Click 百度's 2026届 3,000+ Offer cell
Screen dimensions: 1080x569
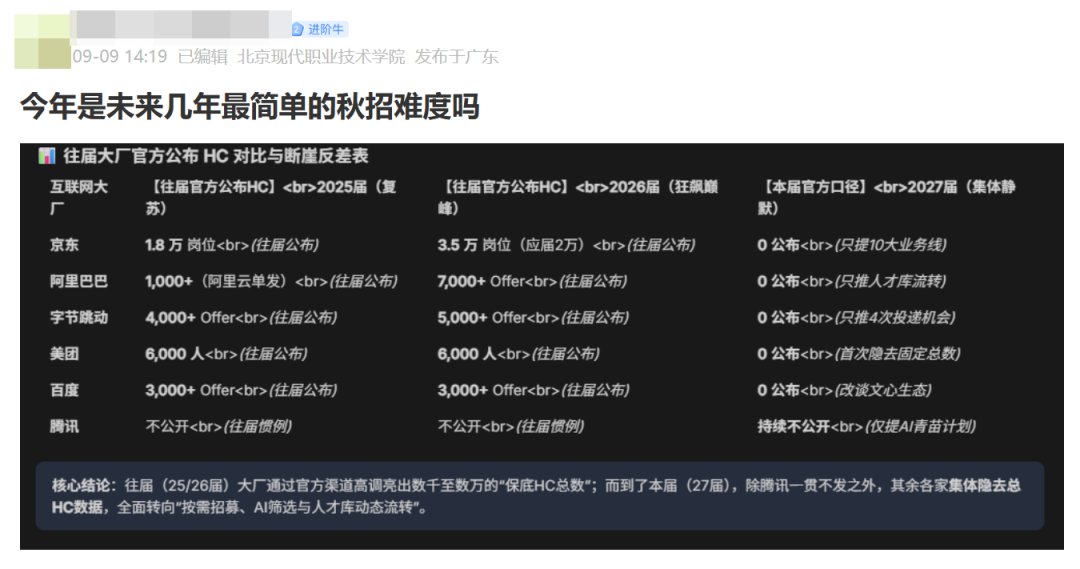pos(533,391)
